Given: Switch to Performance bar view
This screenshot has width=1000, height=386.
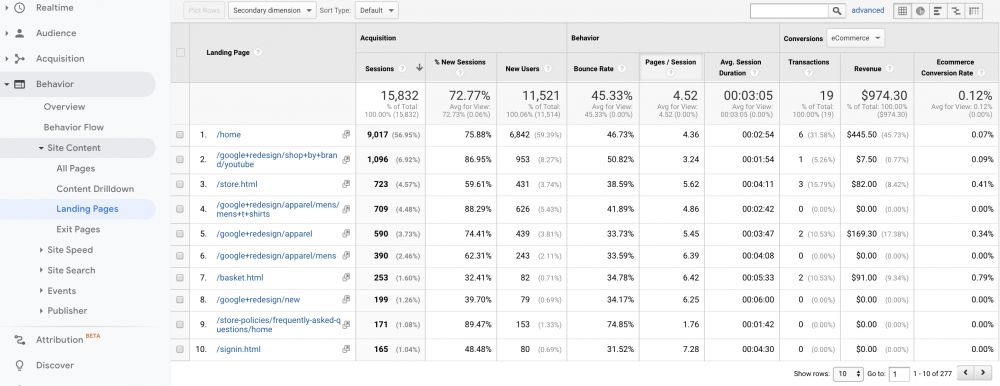Looking at the screenshot, I should (938, 11).
